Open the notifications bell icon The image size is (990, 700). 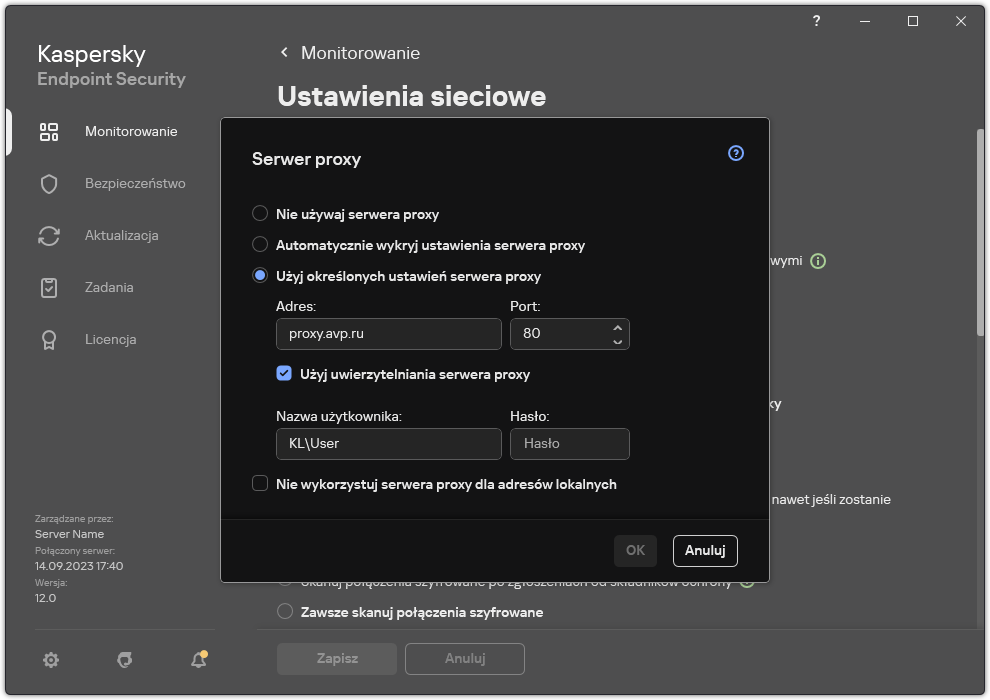coord(198,660)
